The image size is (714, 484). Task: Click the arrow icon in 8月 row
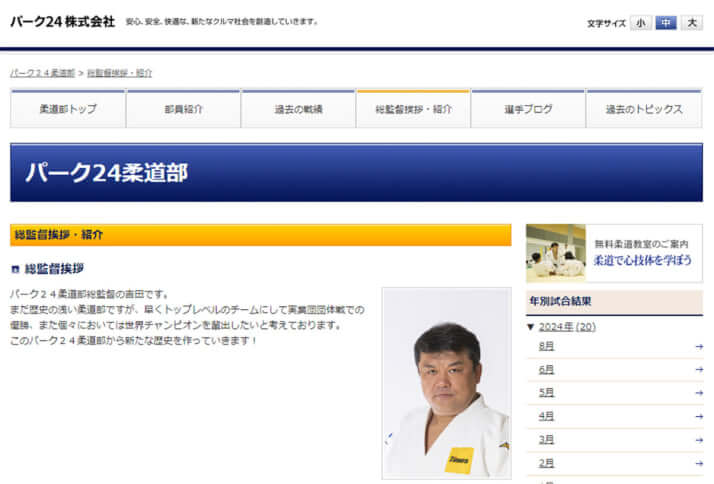click(699, 346)
